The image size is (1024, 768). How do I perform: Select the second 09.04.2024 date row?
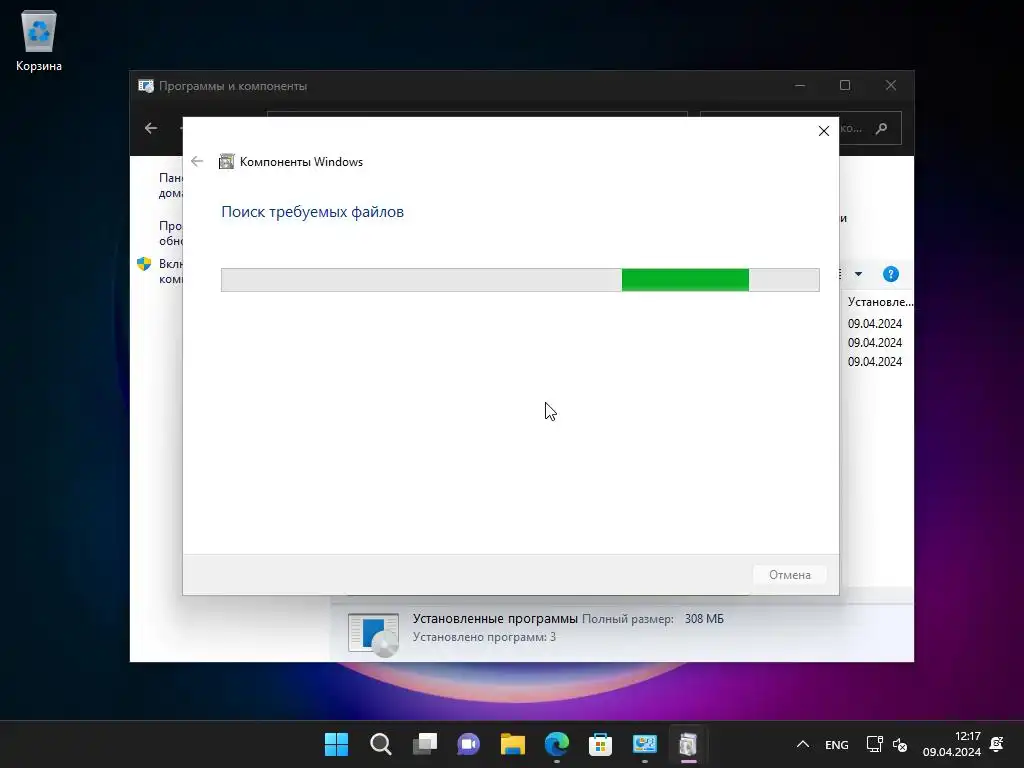click(874, 342)
